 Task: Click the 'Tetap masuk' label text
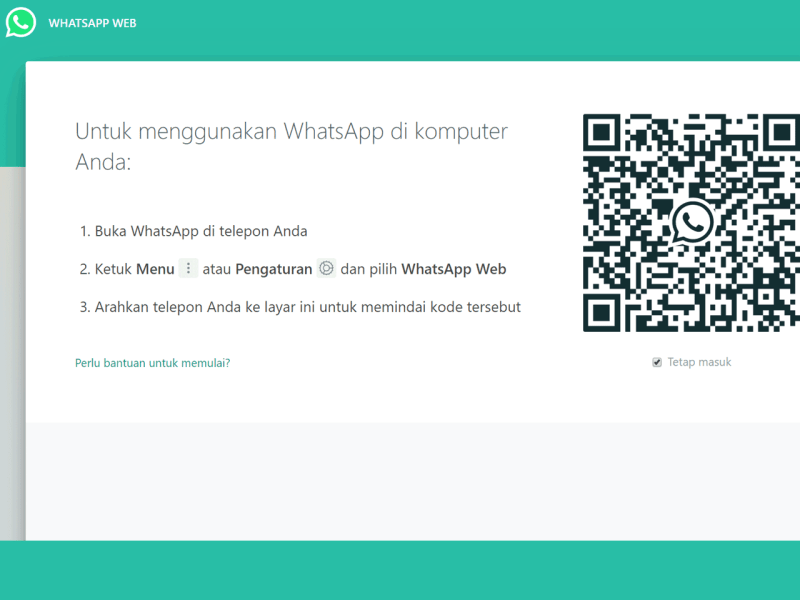699,362
